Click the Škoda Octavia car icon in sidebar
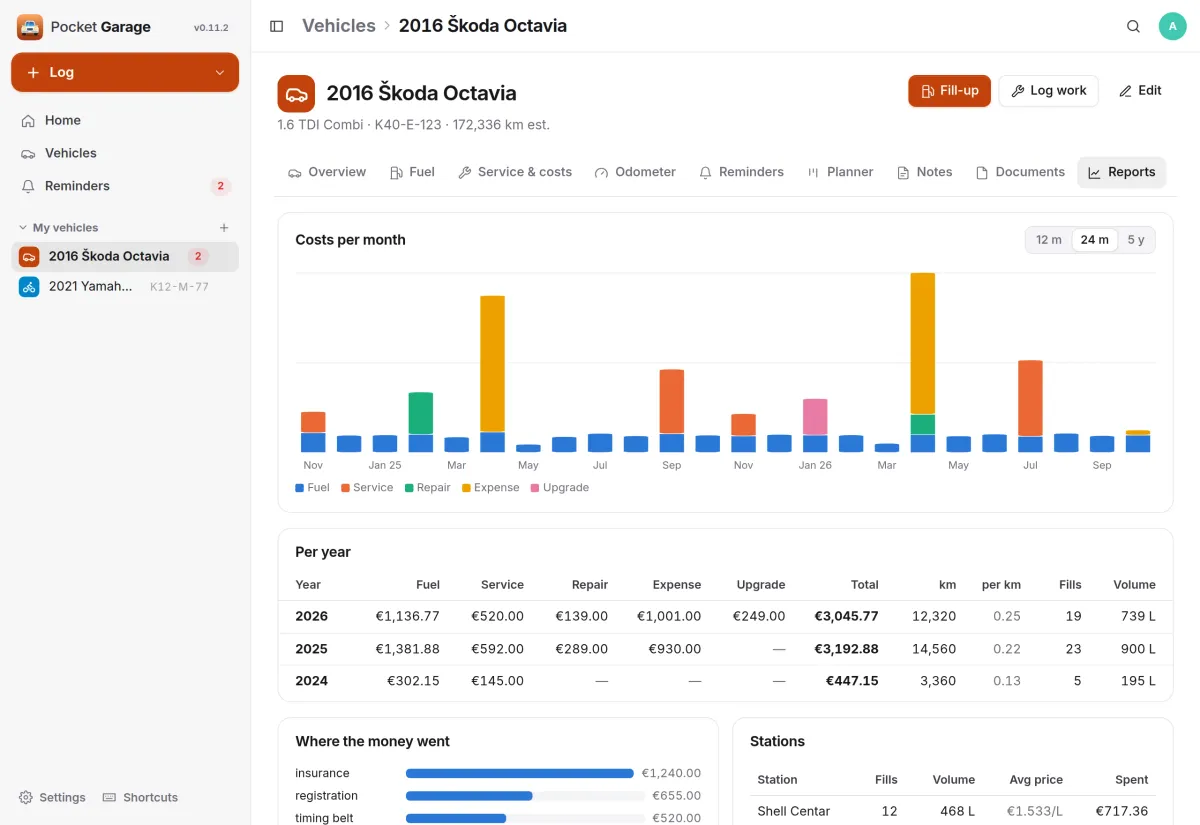This screenshot has height=825, width=1200. point(29,256)
